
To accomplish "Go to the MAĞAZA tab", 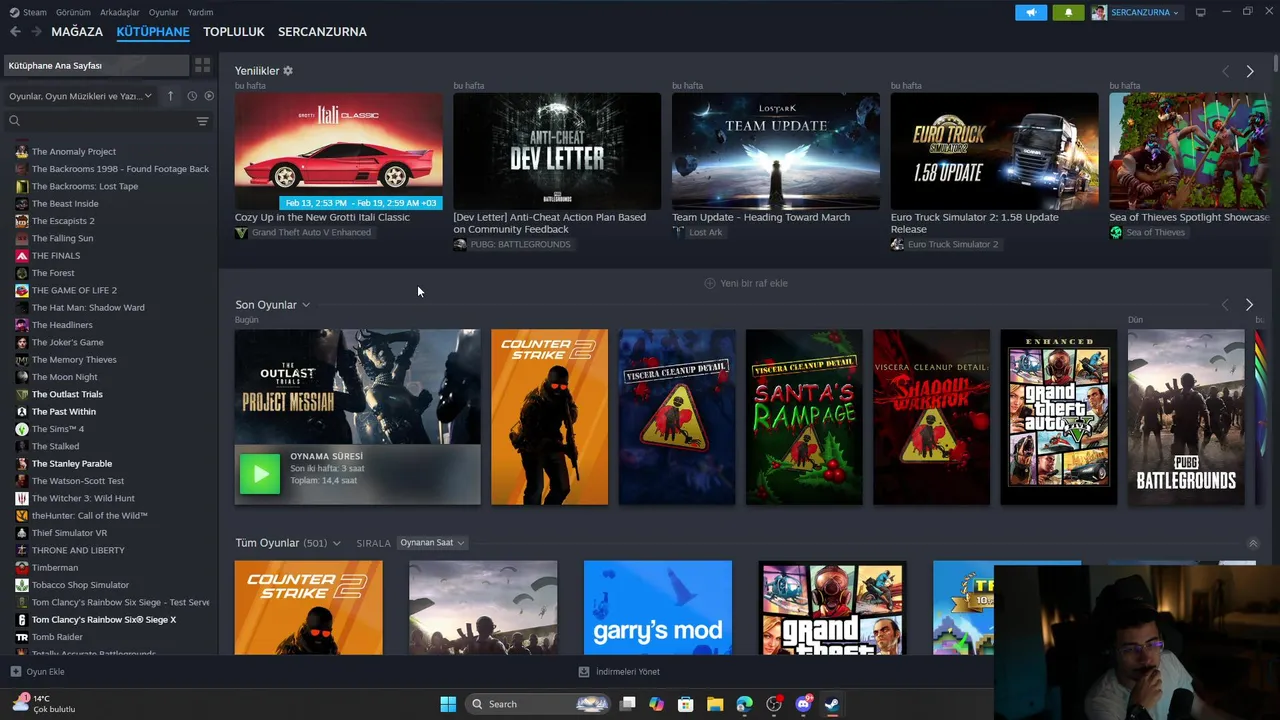I will 77,32.
